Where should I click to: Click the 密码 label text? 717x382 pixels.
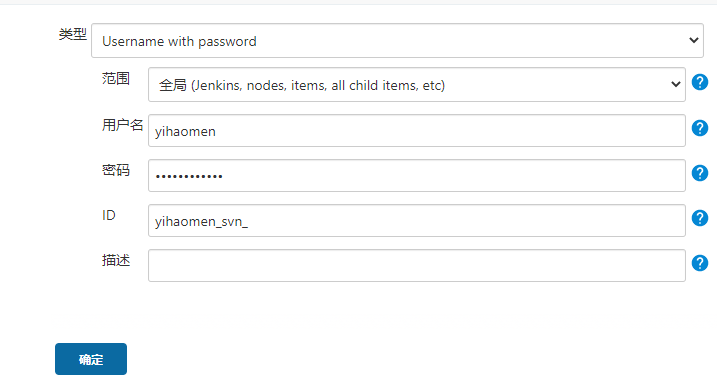[116, 170]
